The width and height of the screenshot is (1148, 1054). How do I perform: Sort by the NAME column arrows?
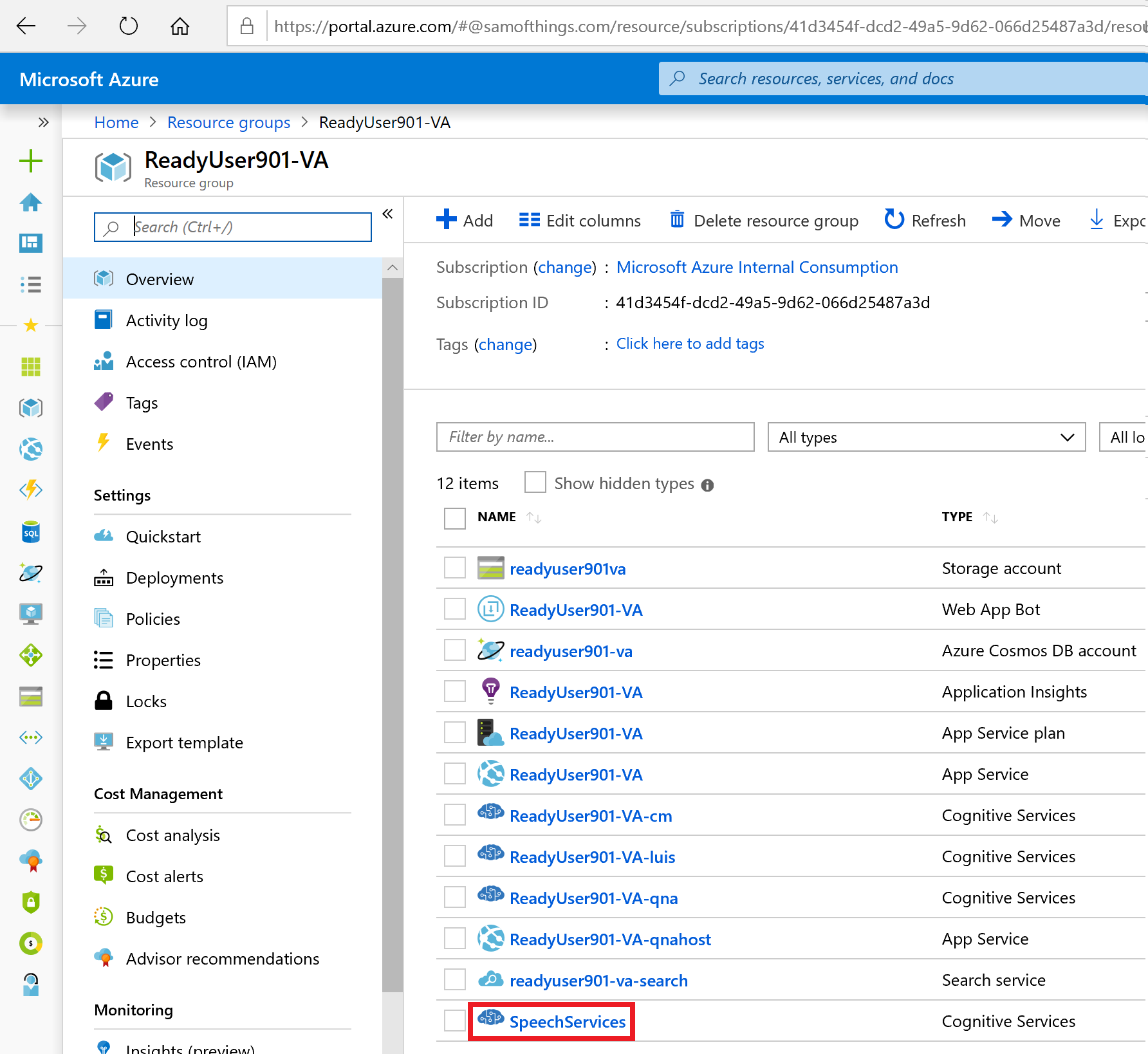533,517
